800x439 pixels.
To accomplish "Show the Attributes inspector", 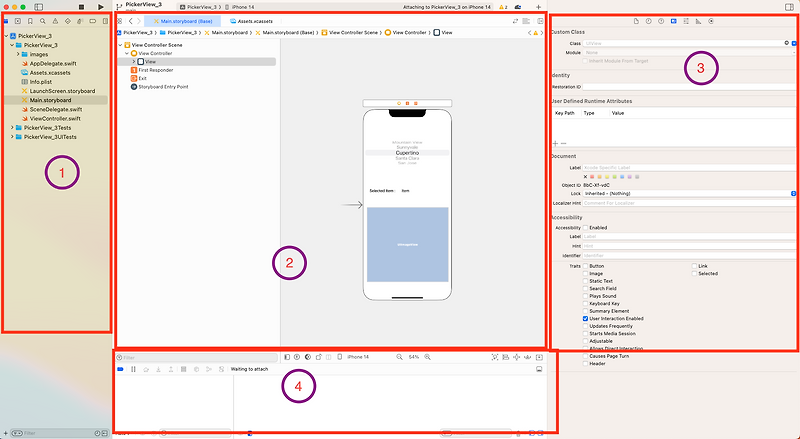I will (x=686, y=21).
